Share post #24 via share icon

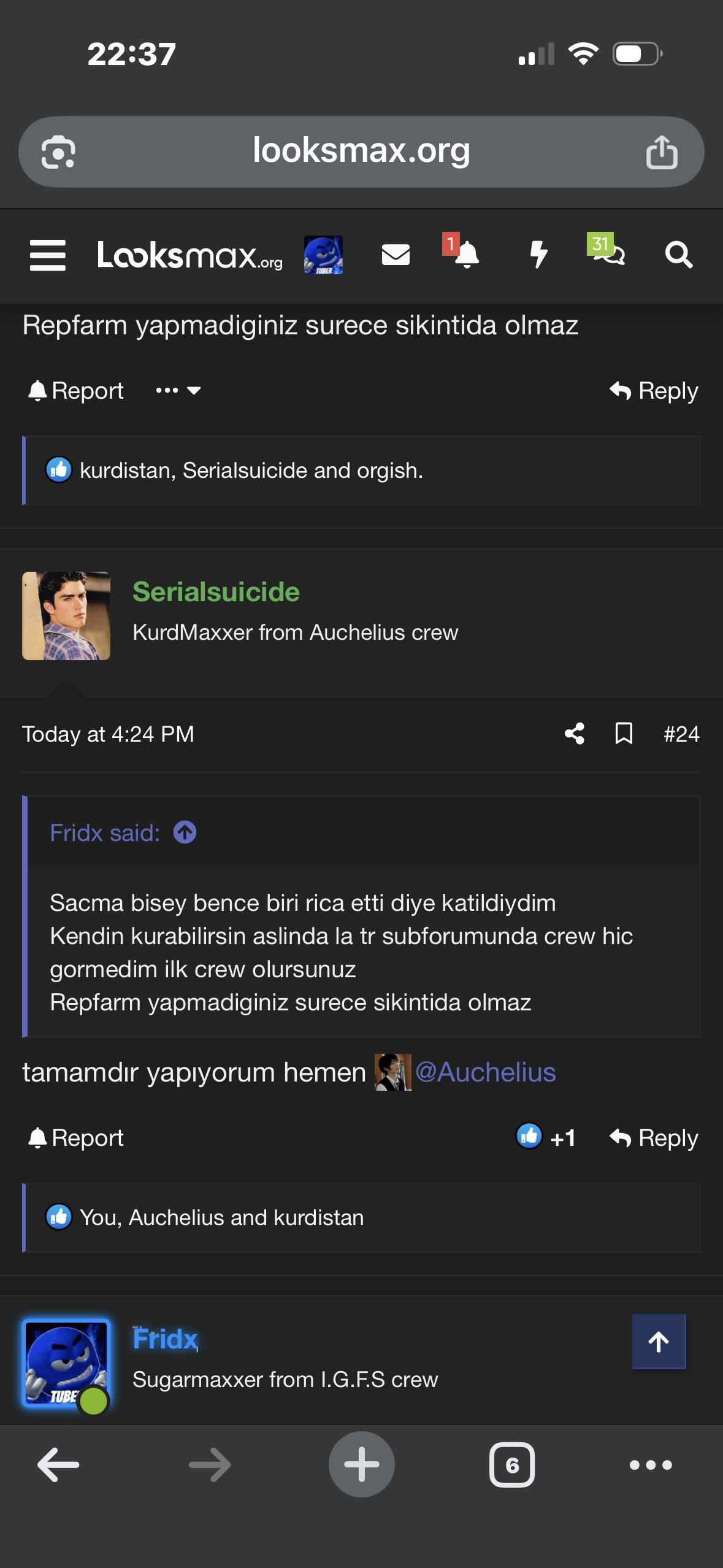pyautogui.click(x=574, y=734)
